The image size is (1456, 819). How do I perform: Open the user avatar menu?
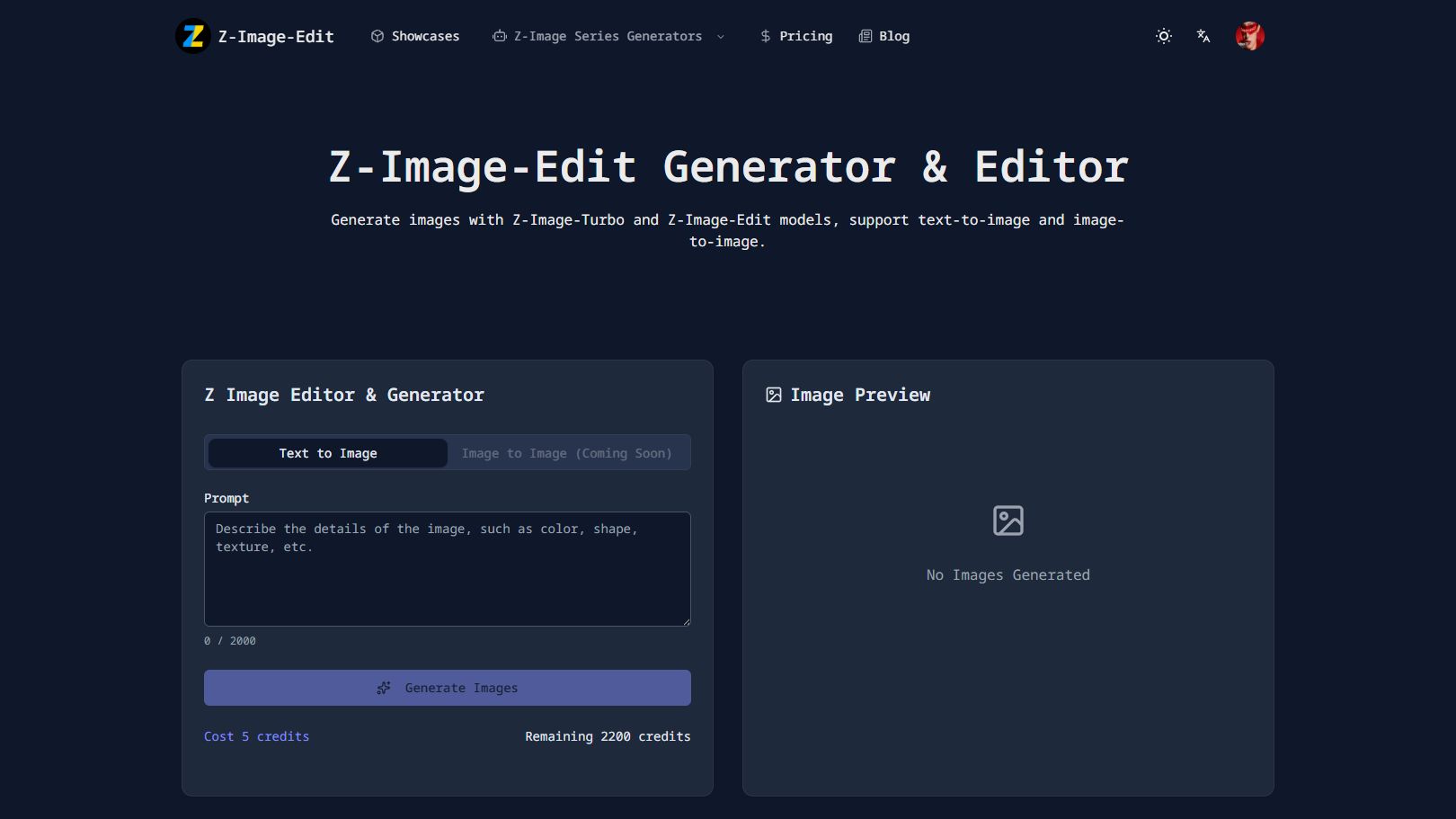[x=1249, y=36]
